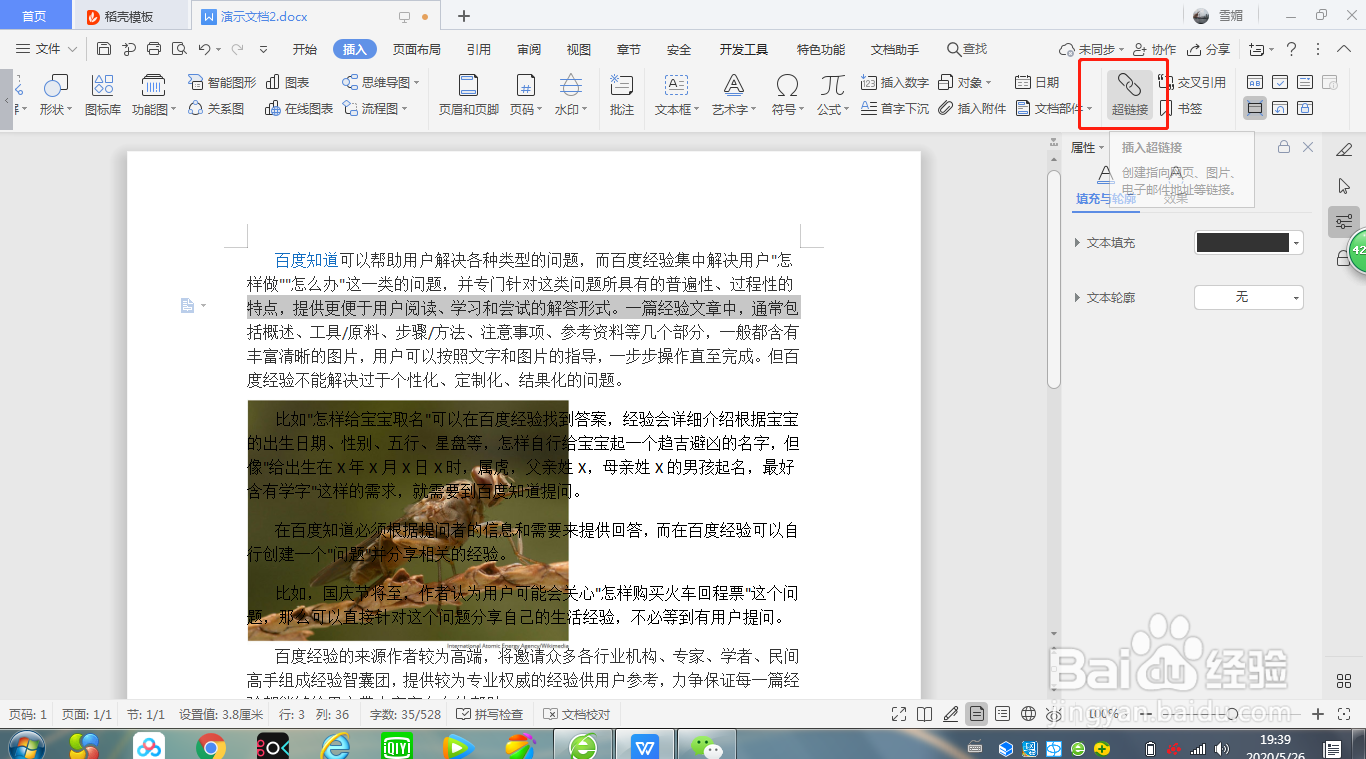Image resolution: width=1366 pixels, height=759 pixels.
Task: Toggle the page view mode button in status bar
Action: [976, 714]
